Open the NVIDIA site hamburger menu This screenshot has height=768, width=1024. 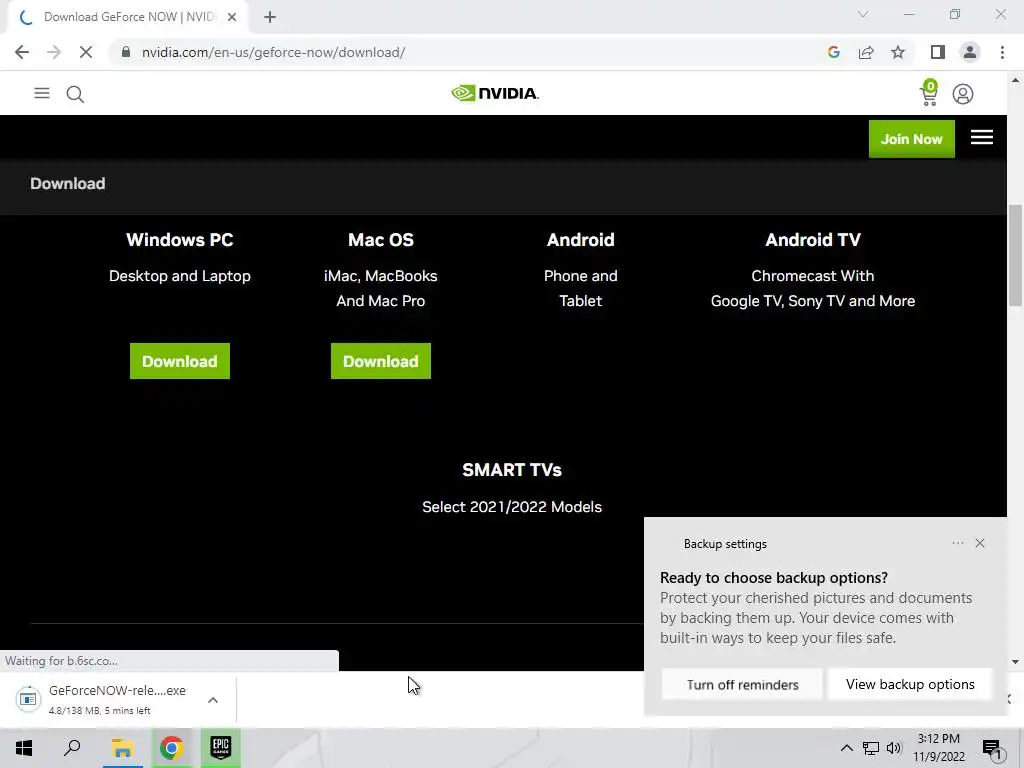[42, 93]
